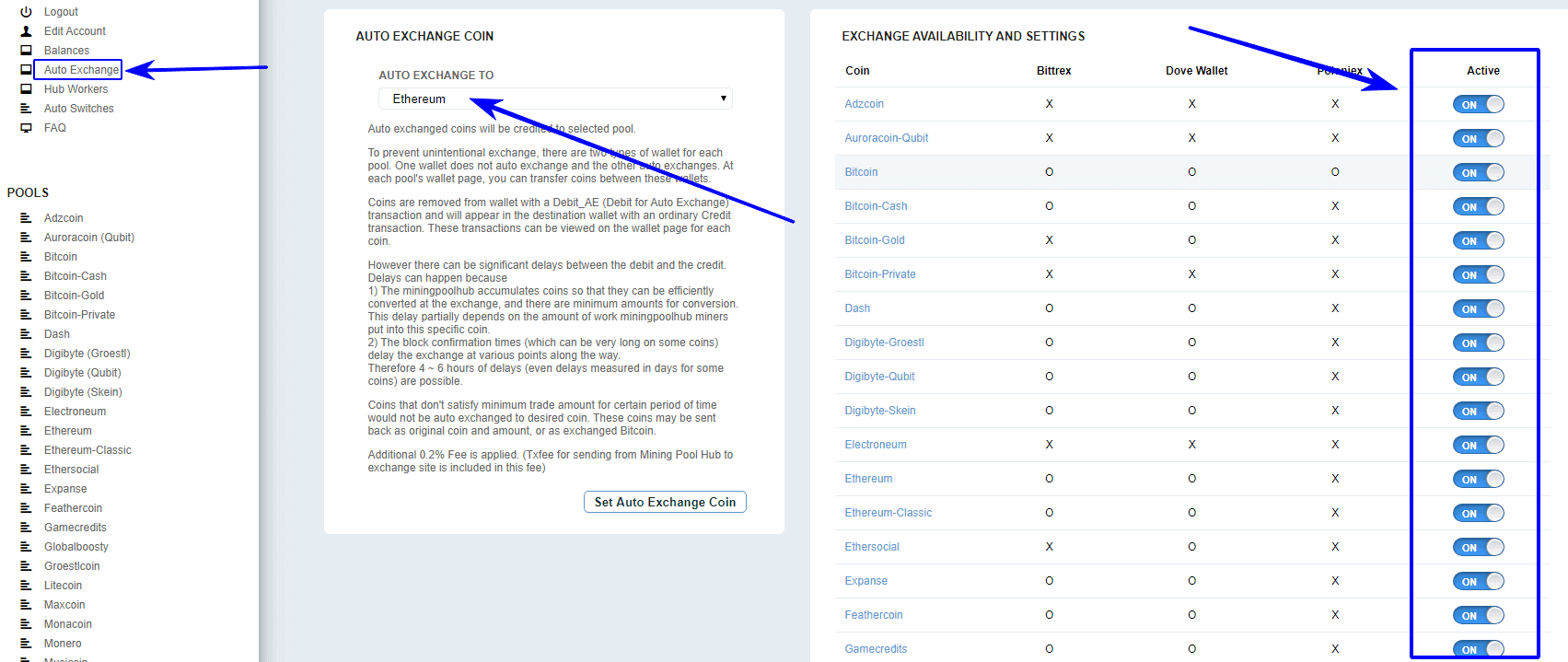Toggle the Electroneum Active switch

click(x=1479, y=445)
